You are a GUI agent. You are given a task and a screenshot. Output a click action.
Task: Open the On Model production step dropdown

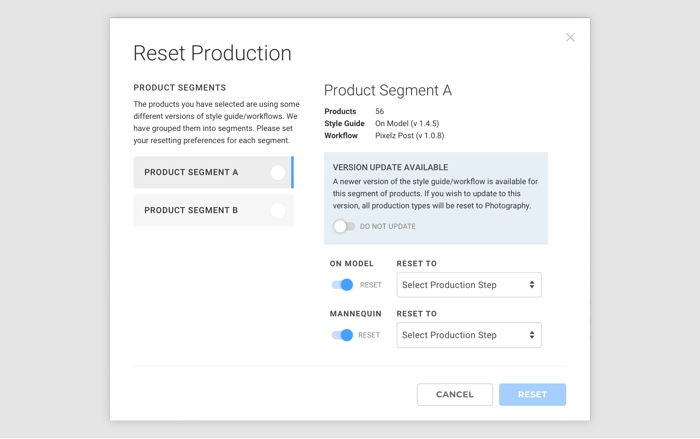tap(468, 285)
